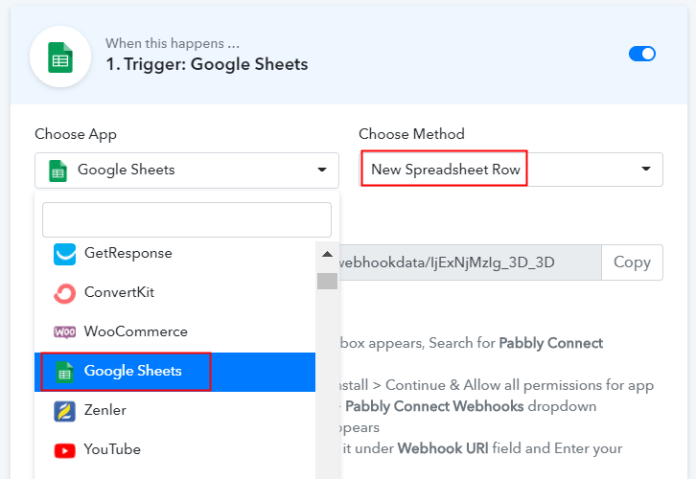Viewport: 696px width, 479px height.
Task: Select New Spreadsheet Row method
Action: pyautogui.click(x=445, y=169)
